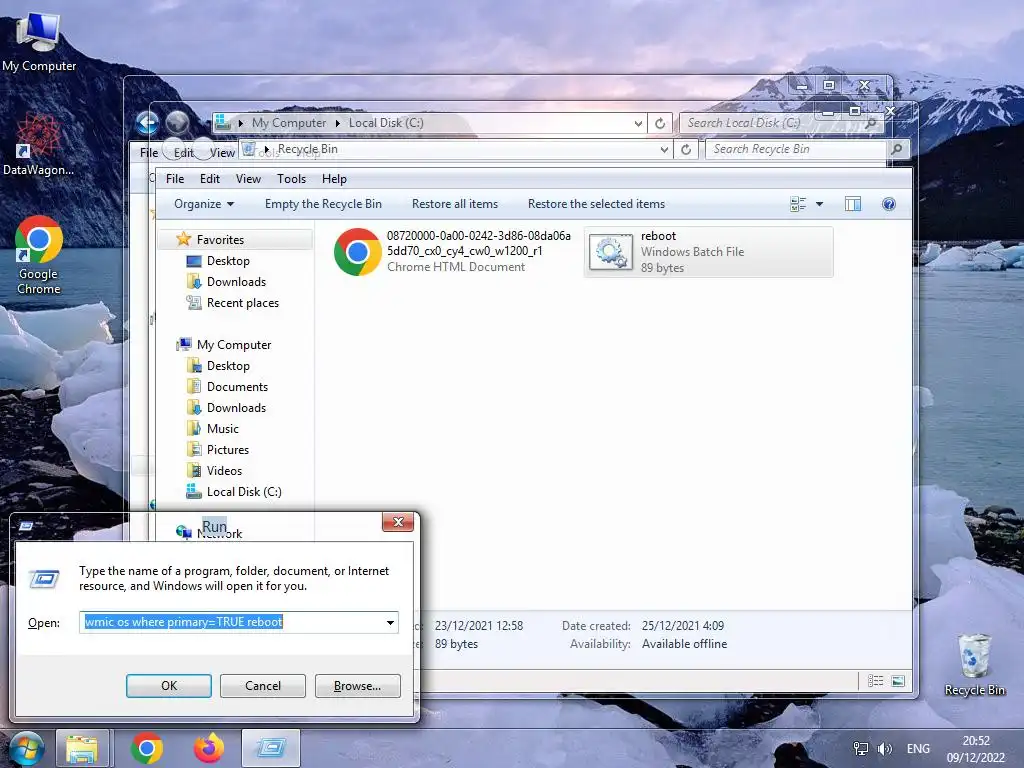This screenshot has height=768, width=1024.
Task: Click OK in the Run dialog
Action: point(169,686)
